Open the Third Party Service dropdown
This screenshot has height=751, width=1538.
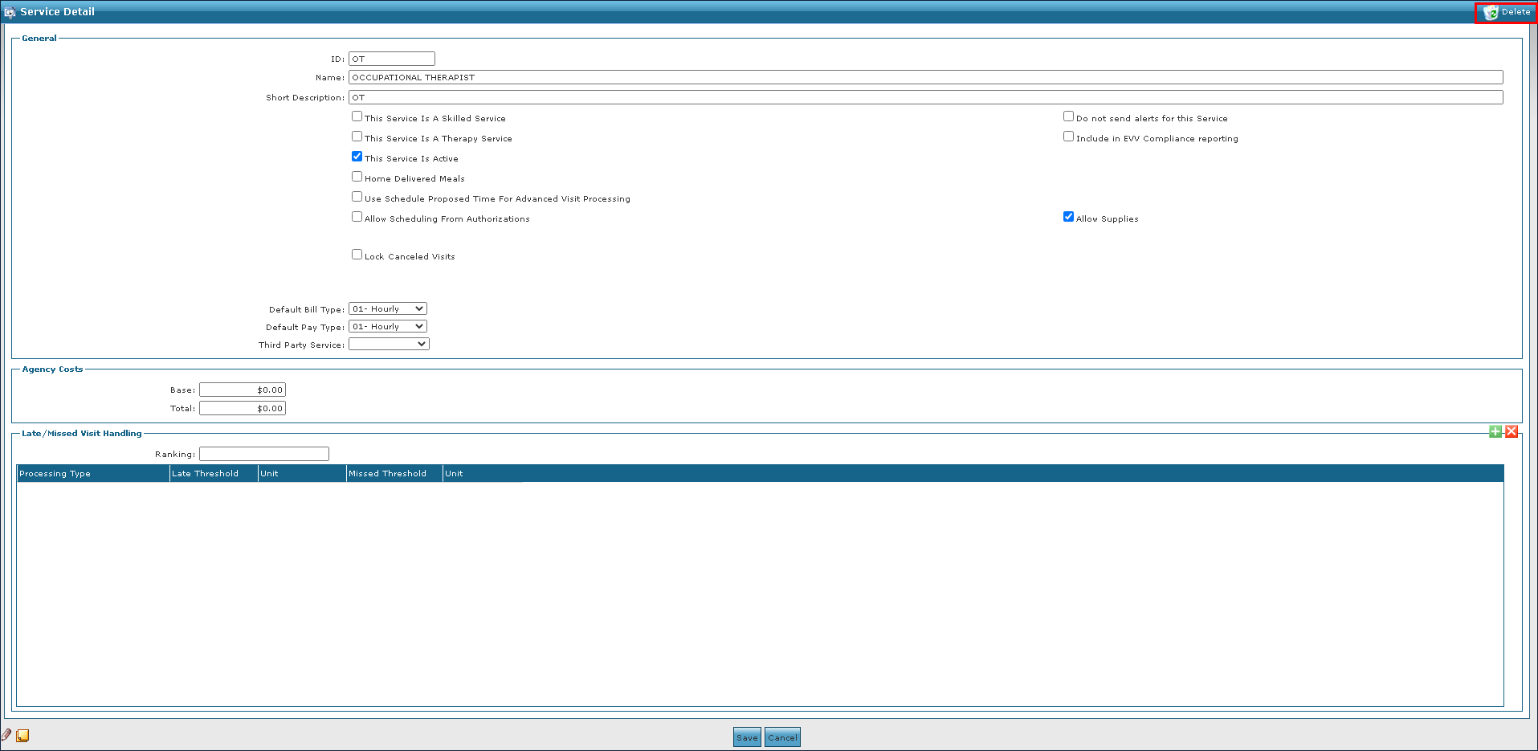(x=389, y=344)
